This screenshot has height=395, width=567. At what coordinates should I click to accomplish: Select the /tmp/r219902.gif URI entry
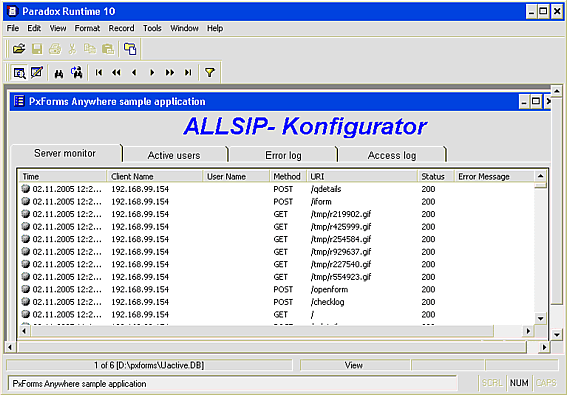341,214
